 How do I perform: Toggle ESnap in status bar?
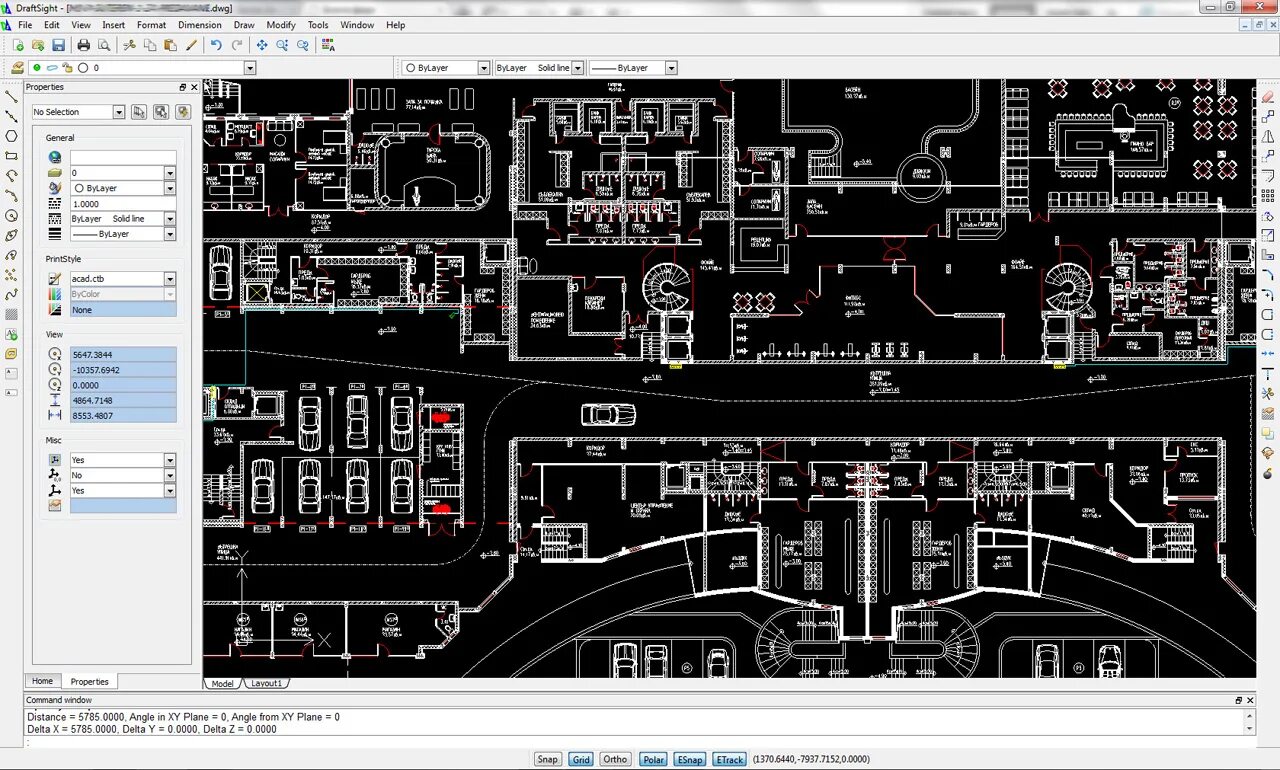coord(689,759)
